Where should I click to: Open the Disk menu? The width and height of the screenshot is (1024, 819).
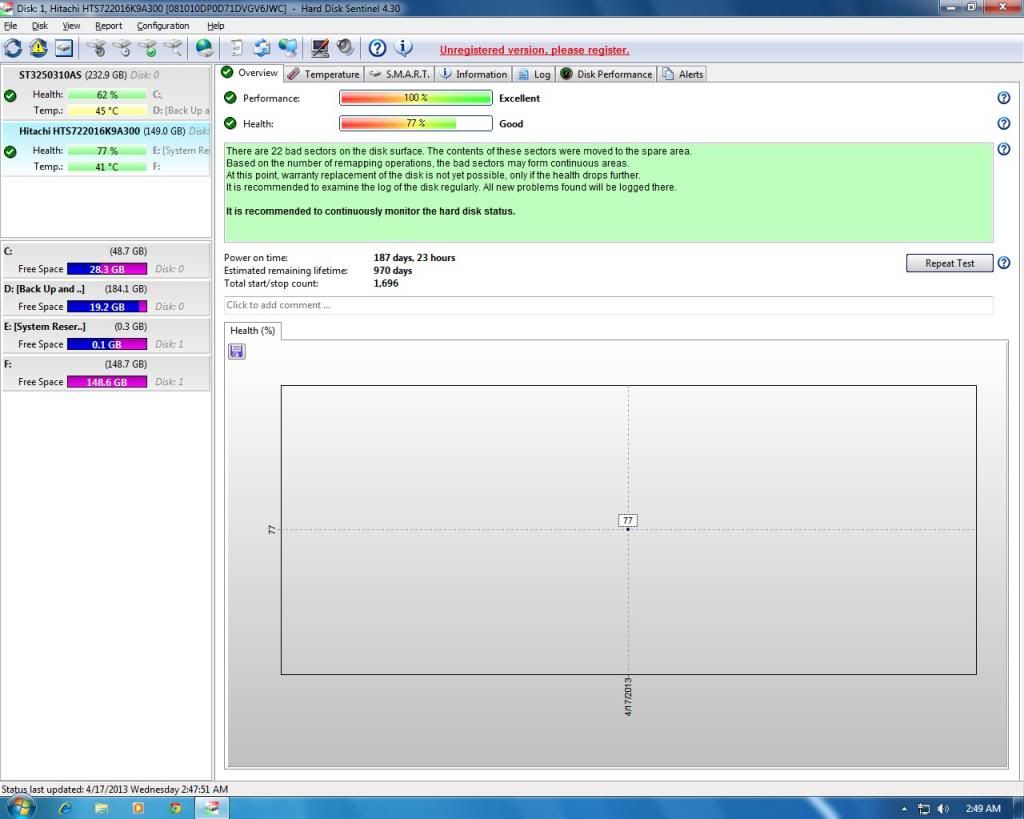(40, 25)
